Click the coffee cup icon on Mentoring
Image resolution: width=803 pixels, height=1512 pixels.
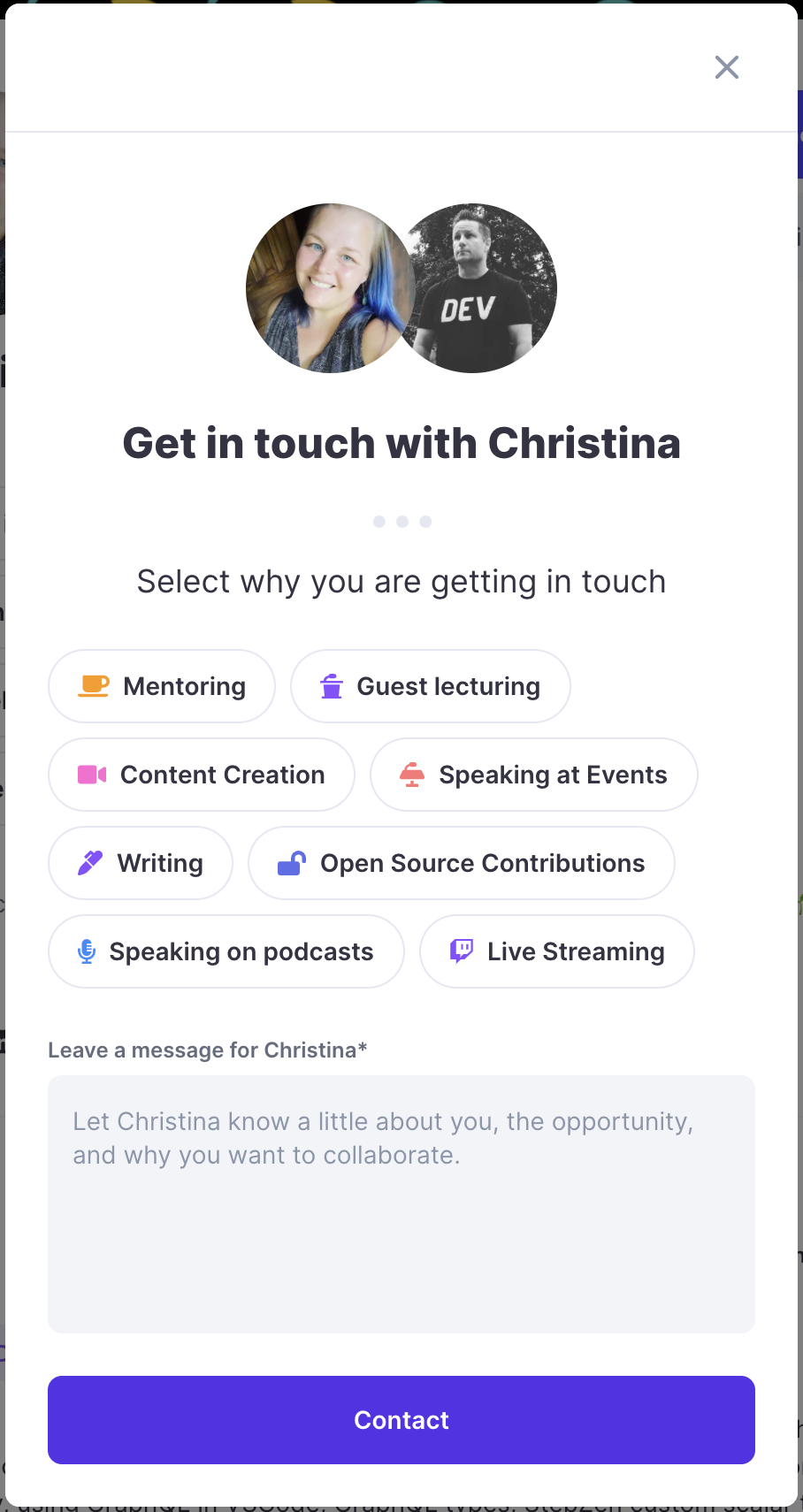(92, 685)
